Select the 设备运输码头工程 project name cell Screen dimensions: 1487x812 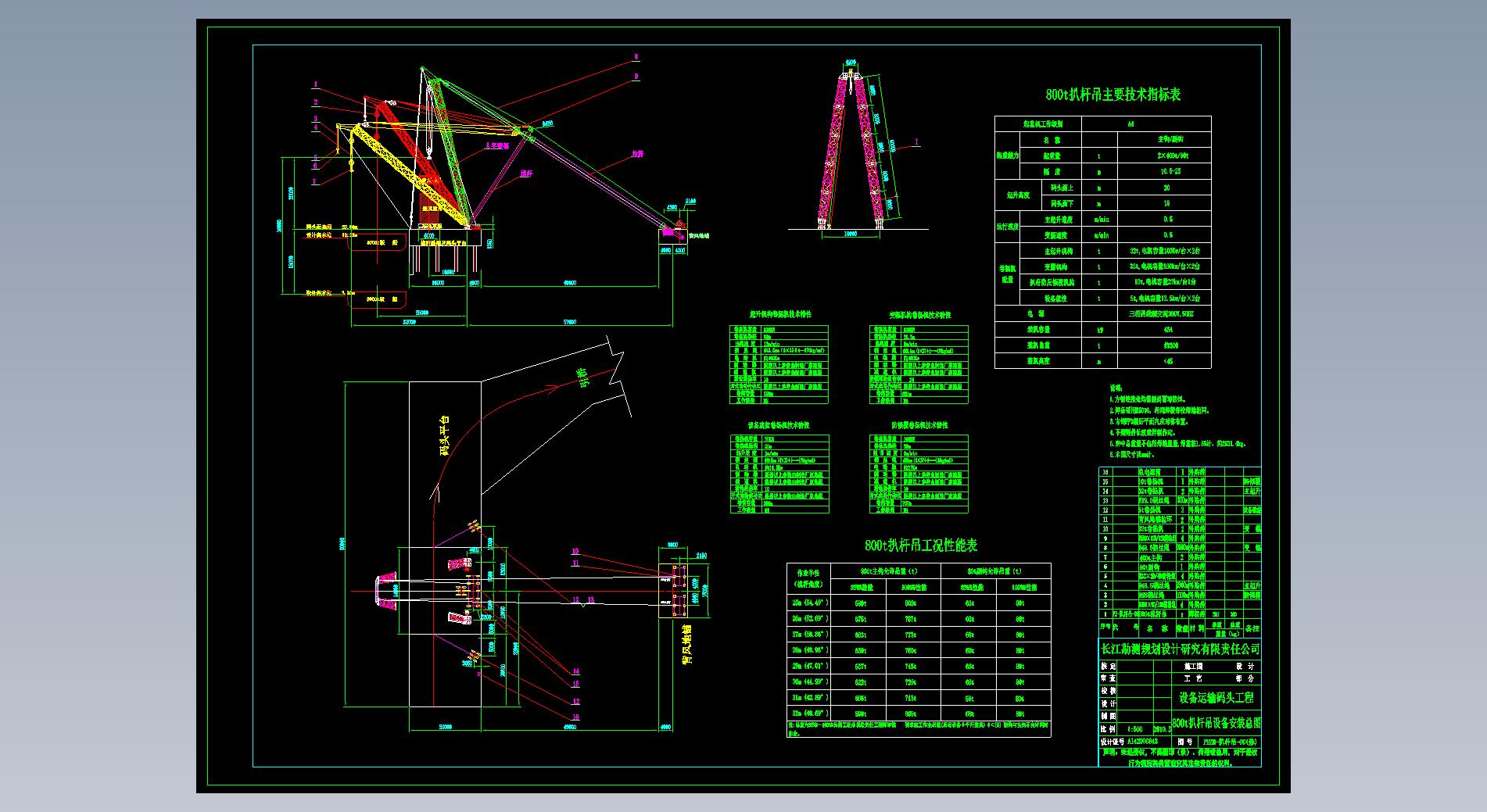(x=1216, y=698)
